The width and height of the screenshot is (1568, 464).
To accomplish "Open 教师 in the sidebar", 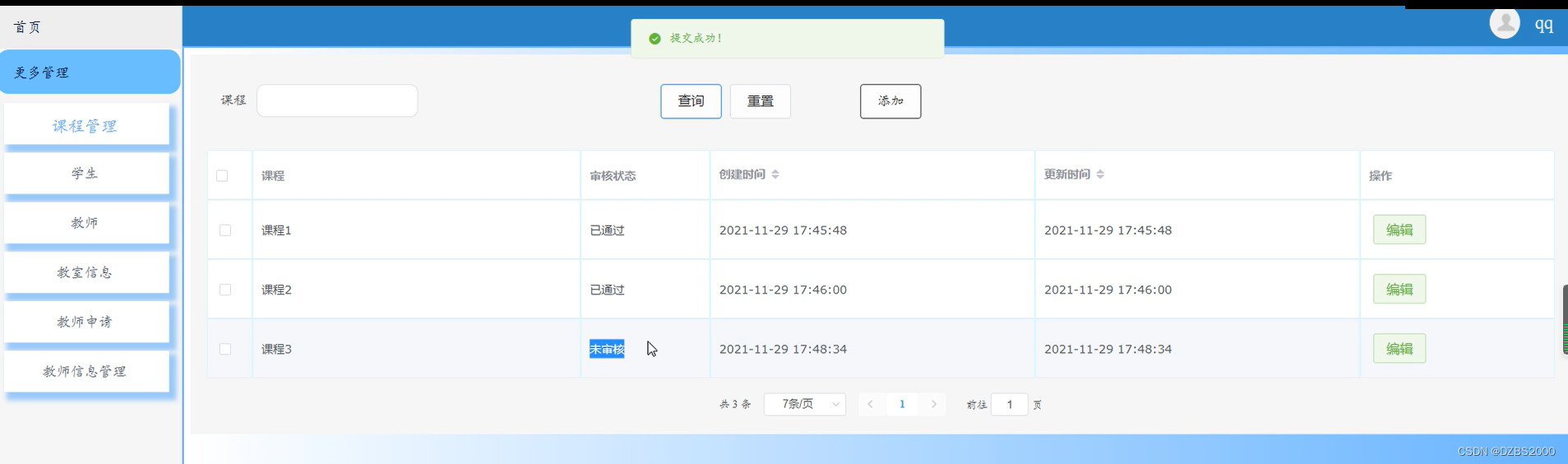I will point(86,223).
